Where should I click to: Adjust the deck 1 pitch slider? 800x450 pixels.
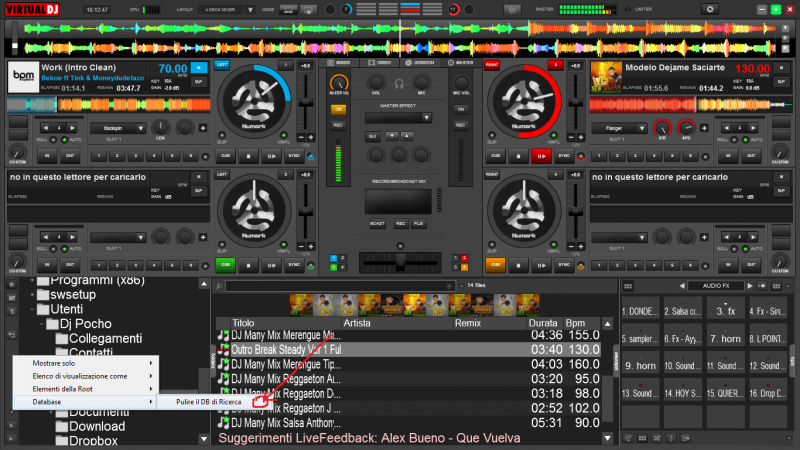(x=306, y=103)
